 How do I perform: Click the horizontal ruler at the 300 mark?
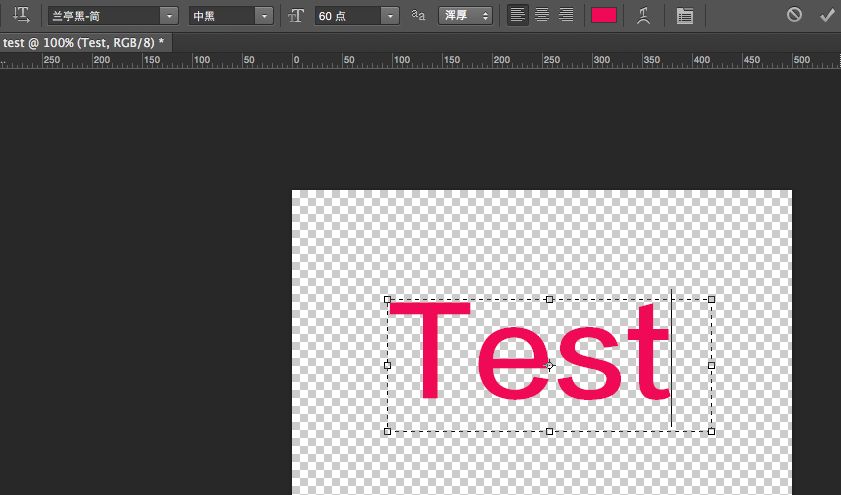(x=601, y=60)
